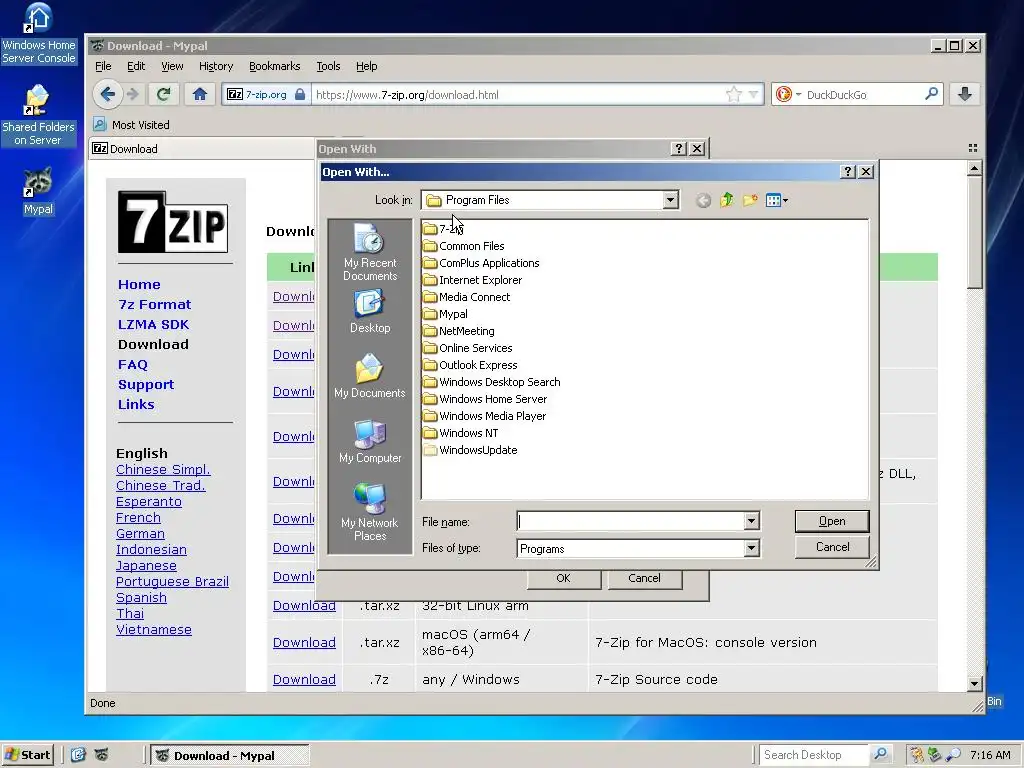Expand the File name dropdown arrow

pos(751,521)
